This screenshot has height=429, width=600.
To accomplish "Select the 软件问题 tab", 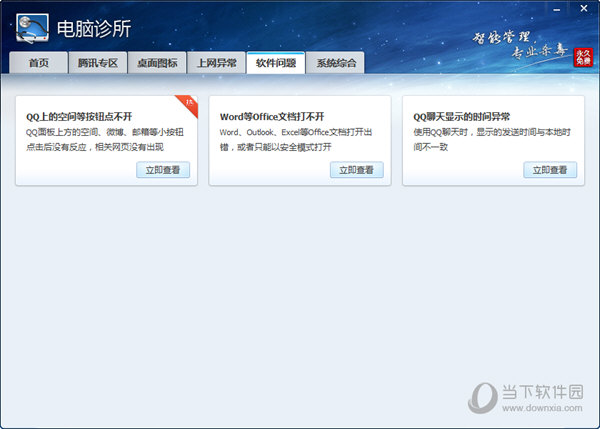I will pos(276,62).
